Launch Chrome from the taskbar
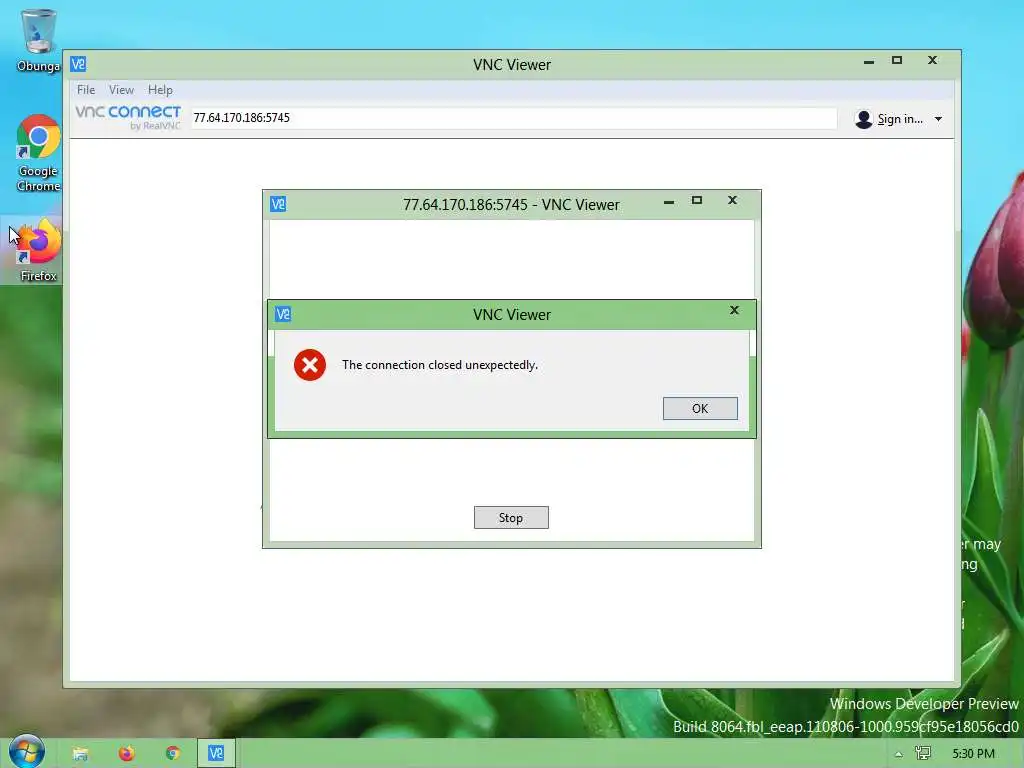Screen dimensions: 1024x768 click(x=172, y=753)
